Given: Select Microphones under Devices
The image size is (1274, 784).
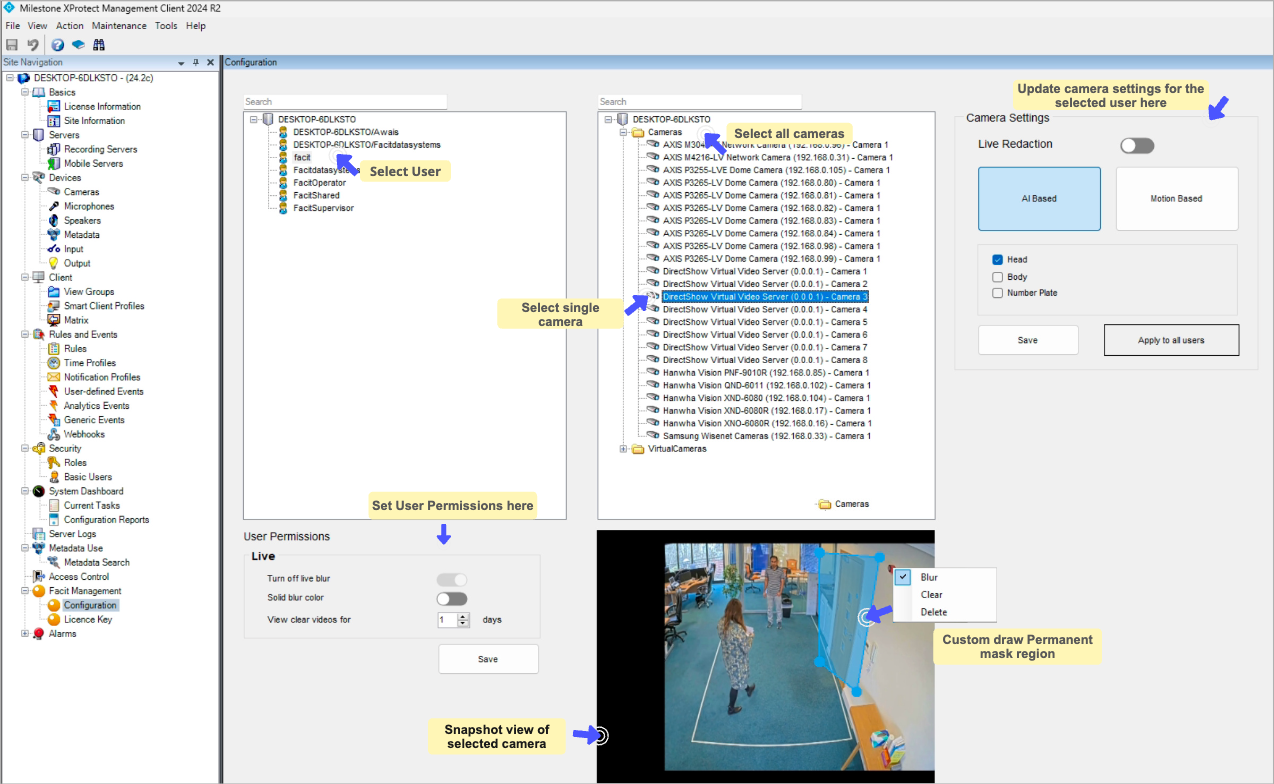Looking at the screenshot, I should [x=89, y=206].
